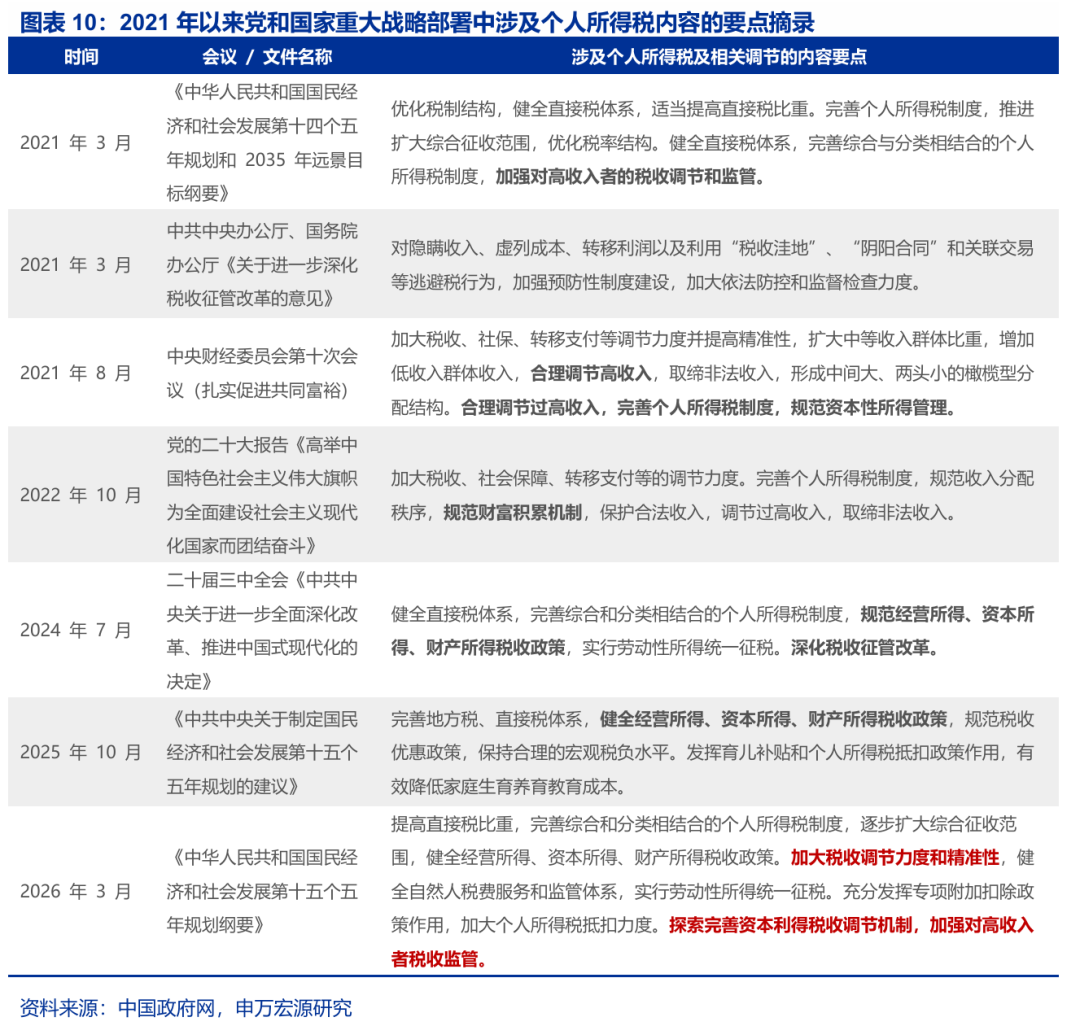The image size is (1080, 1026).
Task: Click red text 探索完善资本利得税收调节机制
Action: click(x=790, y=925)
